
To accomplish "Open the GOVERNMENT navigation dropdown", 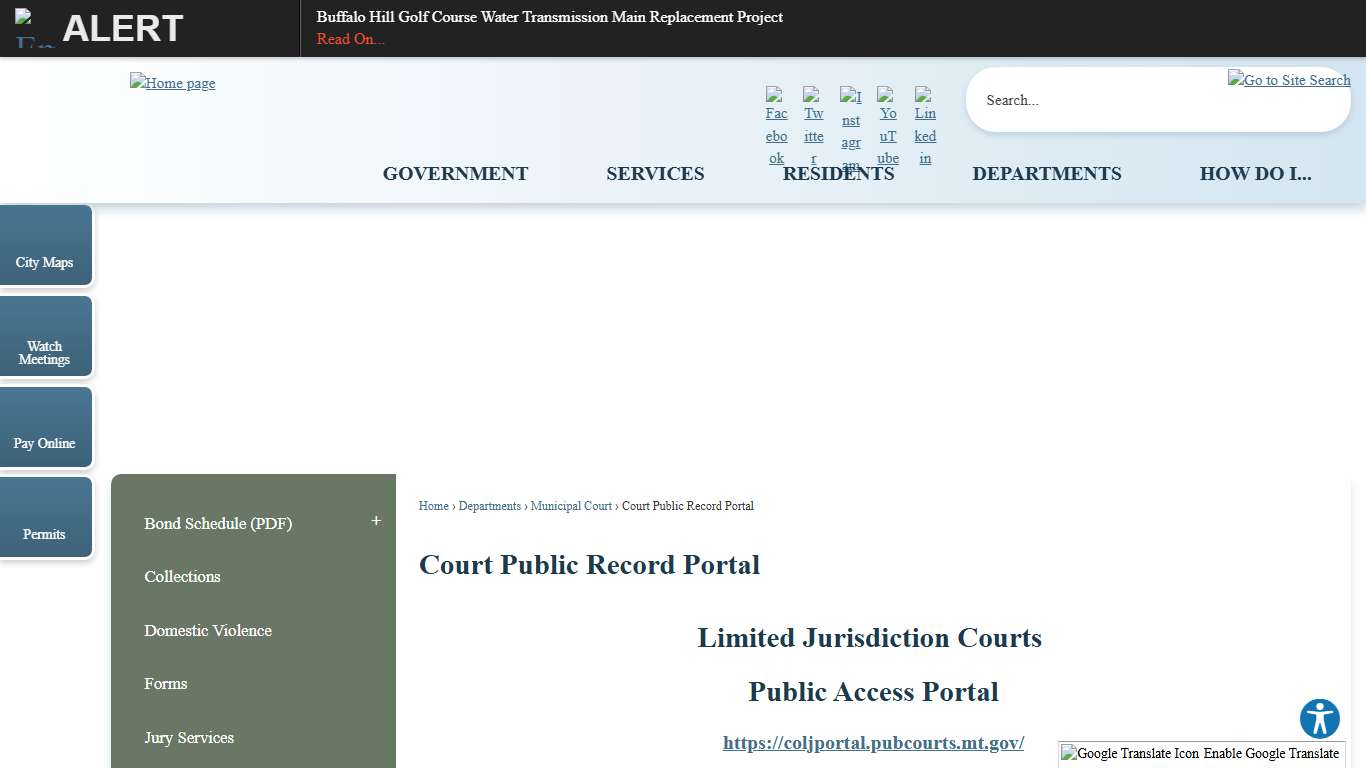I will [455, 173].
